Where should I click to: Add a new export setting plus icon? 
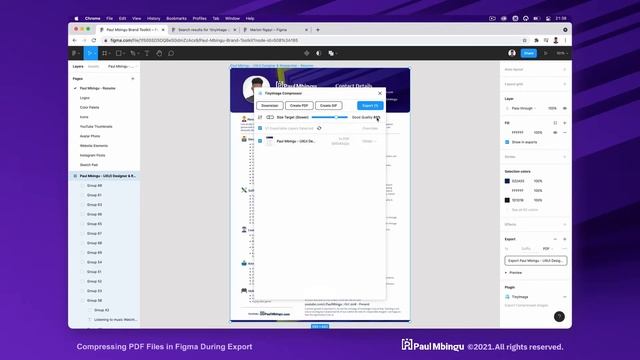coord(564,239)
